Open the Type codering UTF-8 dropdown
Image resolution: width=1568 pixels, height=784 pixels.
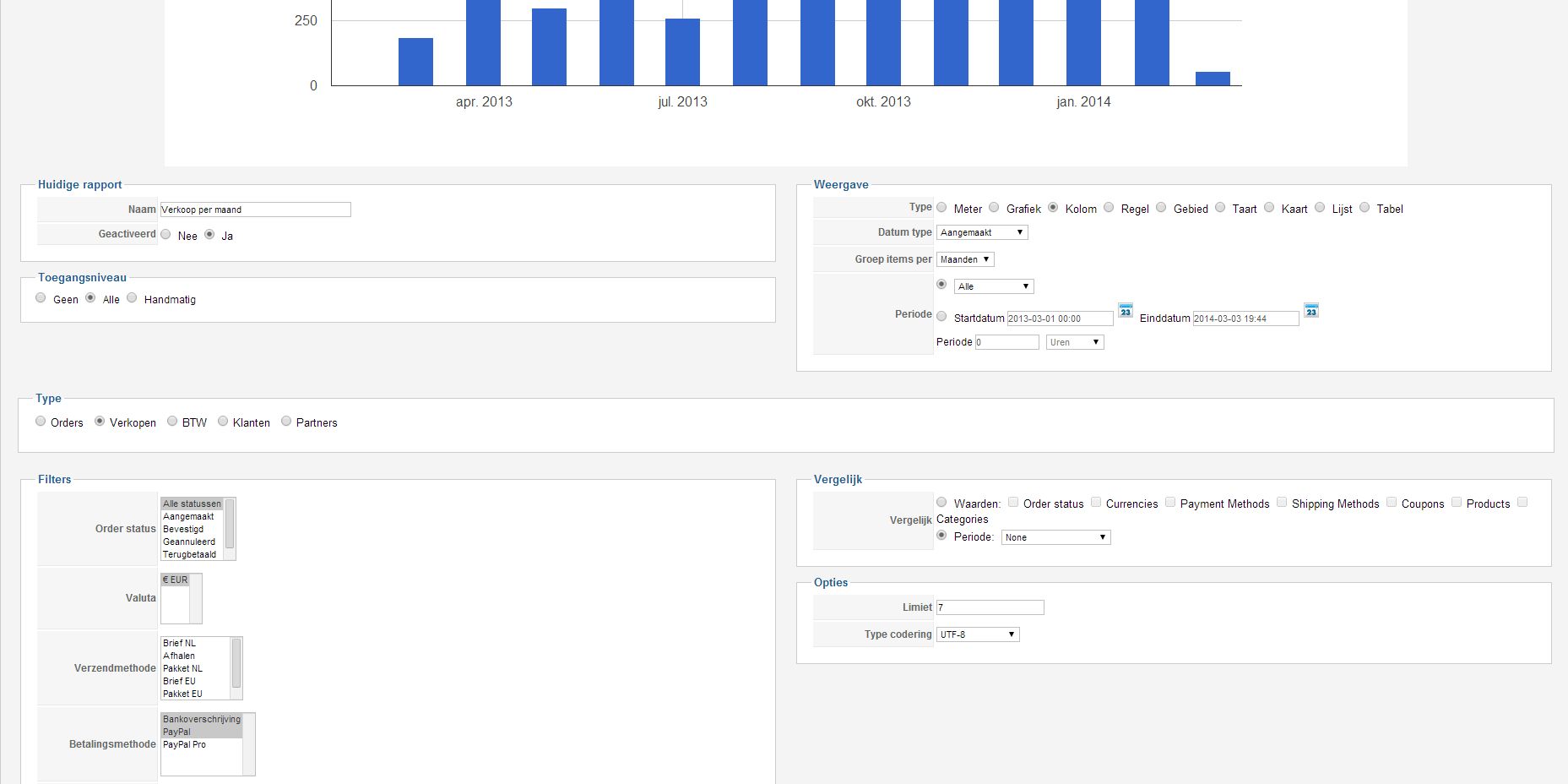978,634
